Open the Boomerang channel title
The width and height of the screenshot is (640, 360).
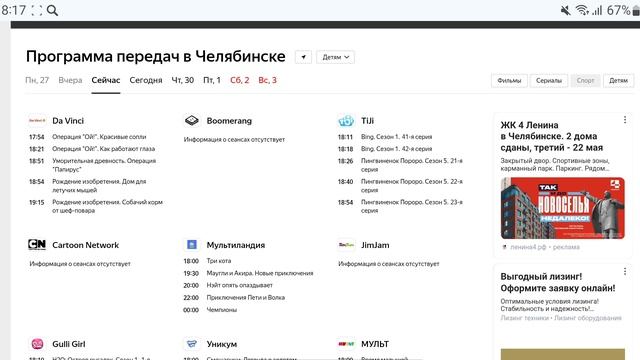[229, 121]
